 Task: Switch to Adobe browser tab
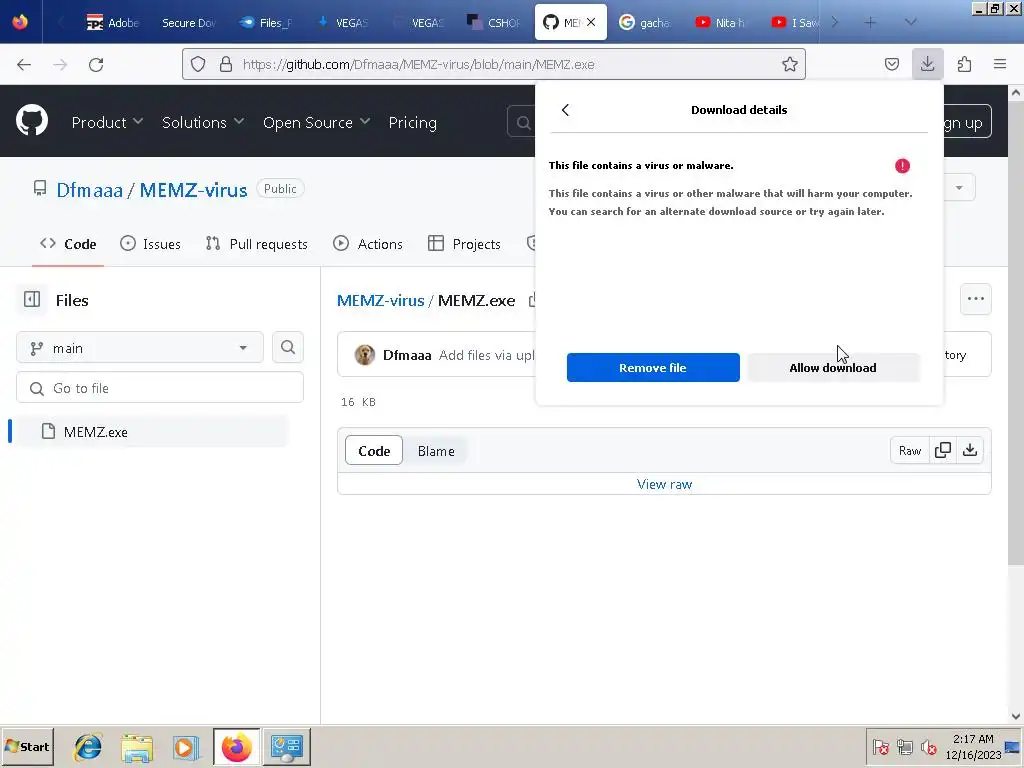click(112, 22)
